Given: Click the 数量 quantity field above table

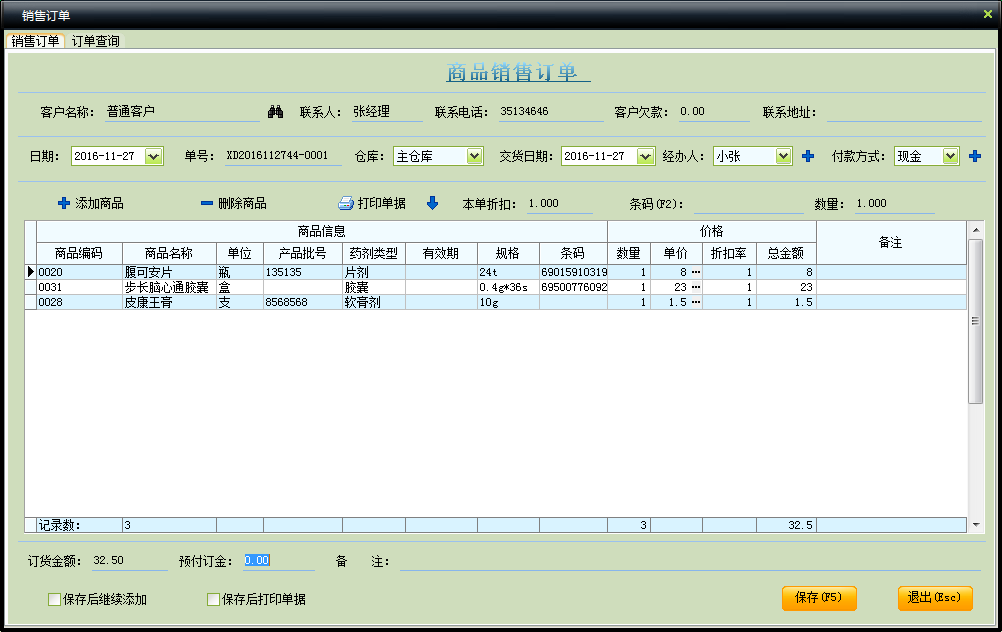Looking at the screenshot, I should [895, 204].
